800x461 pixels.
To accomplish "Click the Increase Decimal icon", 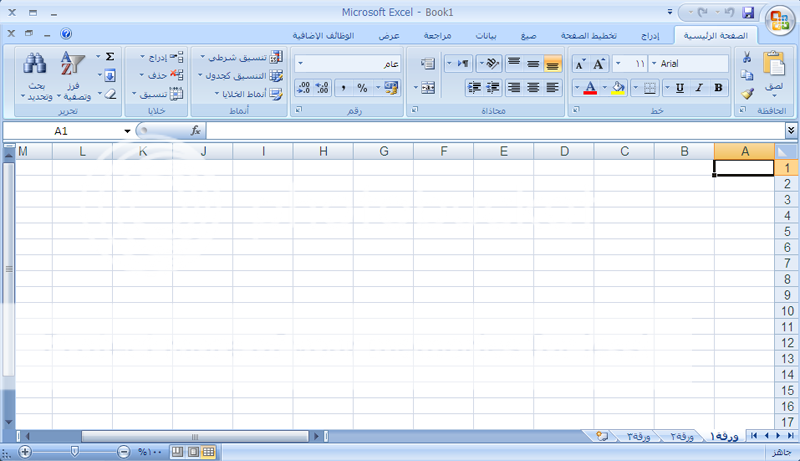I will click(322, 88).
